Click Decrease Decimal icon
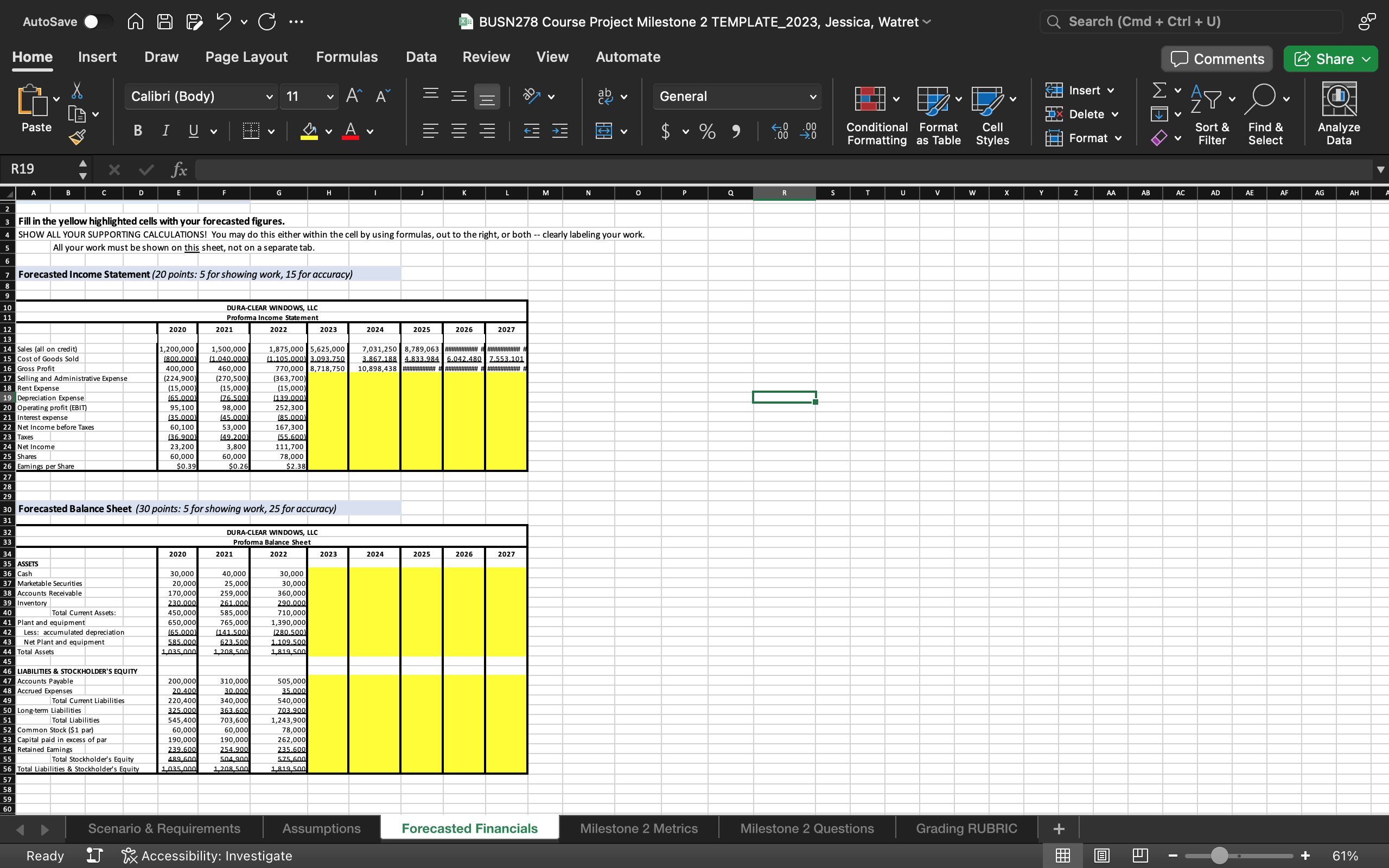Viewport: 1389px width, 868px height. [808, 131]
